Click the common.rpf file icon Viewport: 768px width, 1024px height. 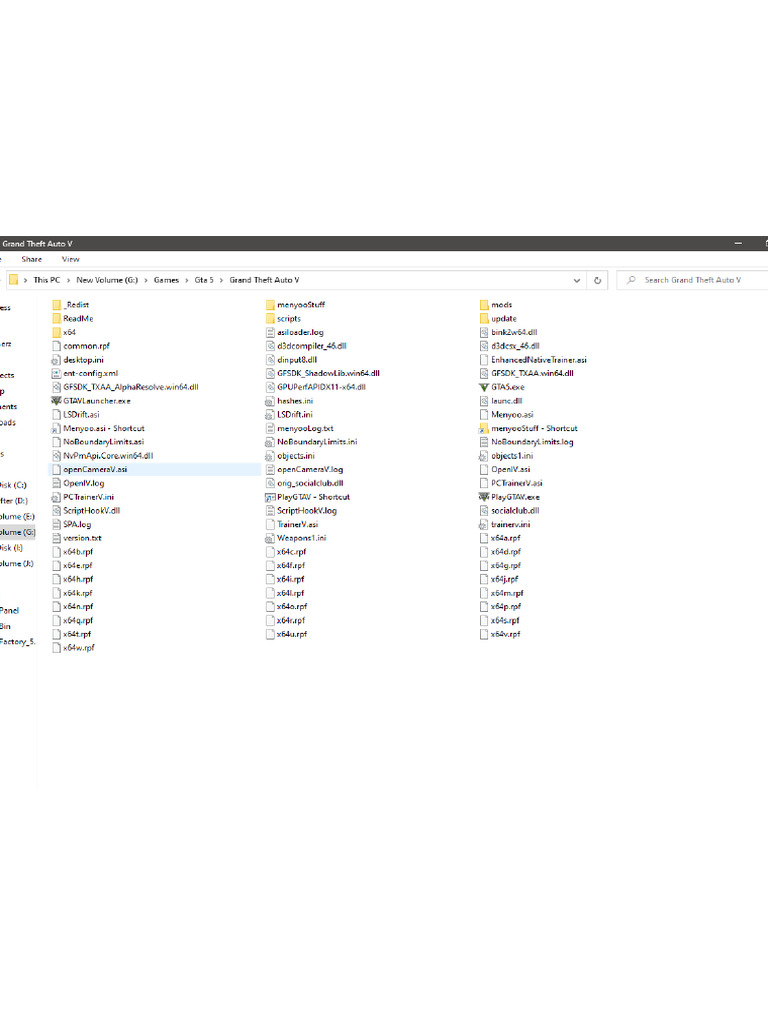click(x=56, y=346)
